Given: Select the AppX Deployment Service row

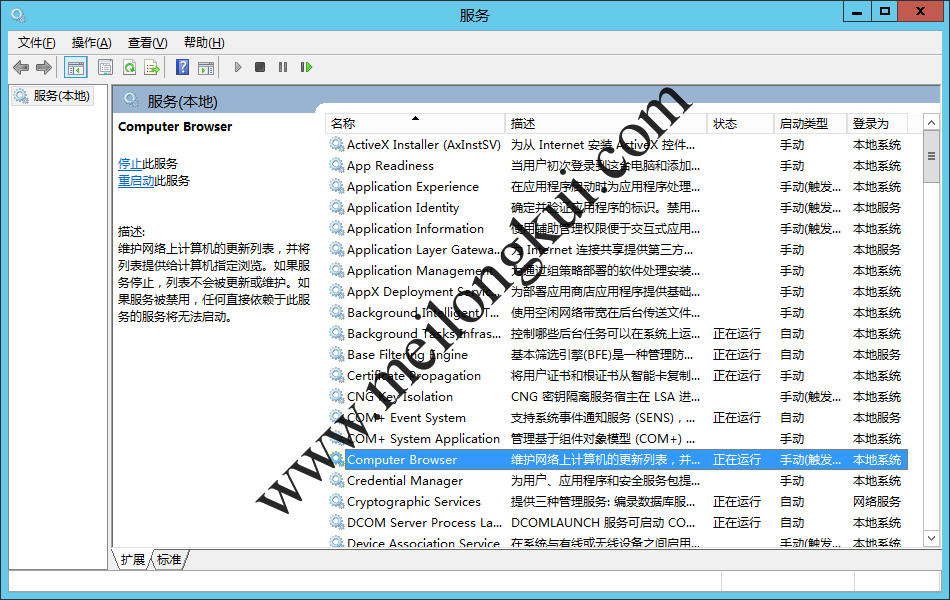Looking at the screenshot, I should tap(424, 292).
